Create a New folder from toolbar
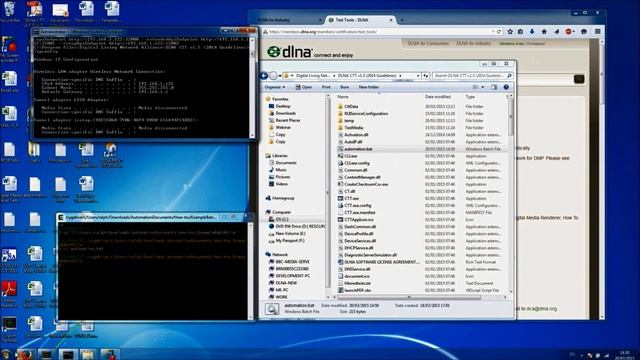640x360 pixels. [x=369, y=87]
